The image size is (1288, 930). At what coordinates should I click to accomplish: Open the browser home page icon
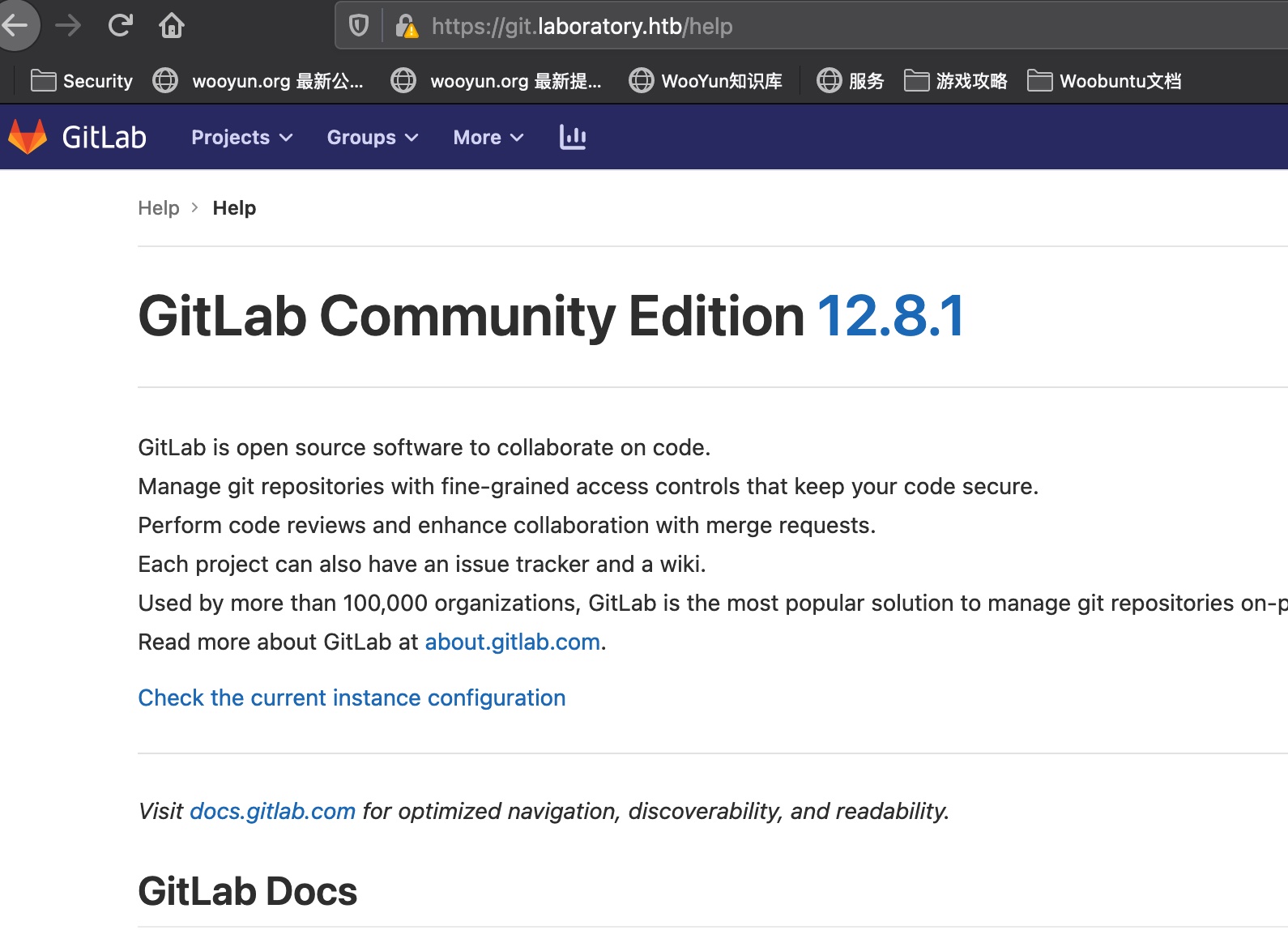click(172, 26)
